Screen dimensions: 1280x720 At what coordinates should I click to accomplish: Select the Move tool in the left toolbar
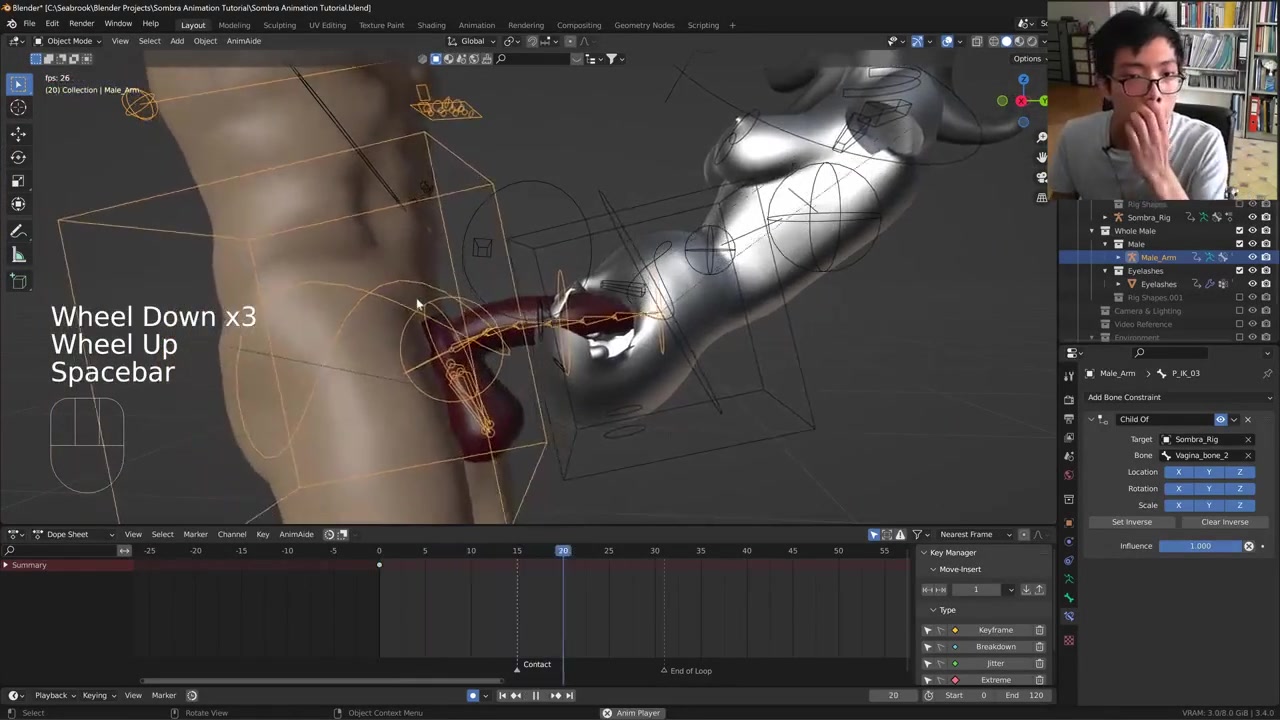coord(18,133)
